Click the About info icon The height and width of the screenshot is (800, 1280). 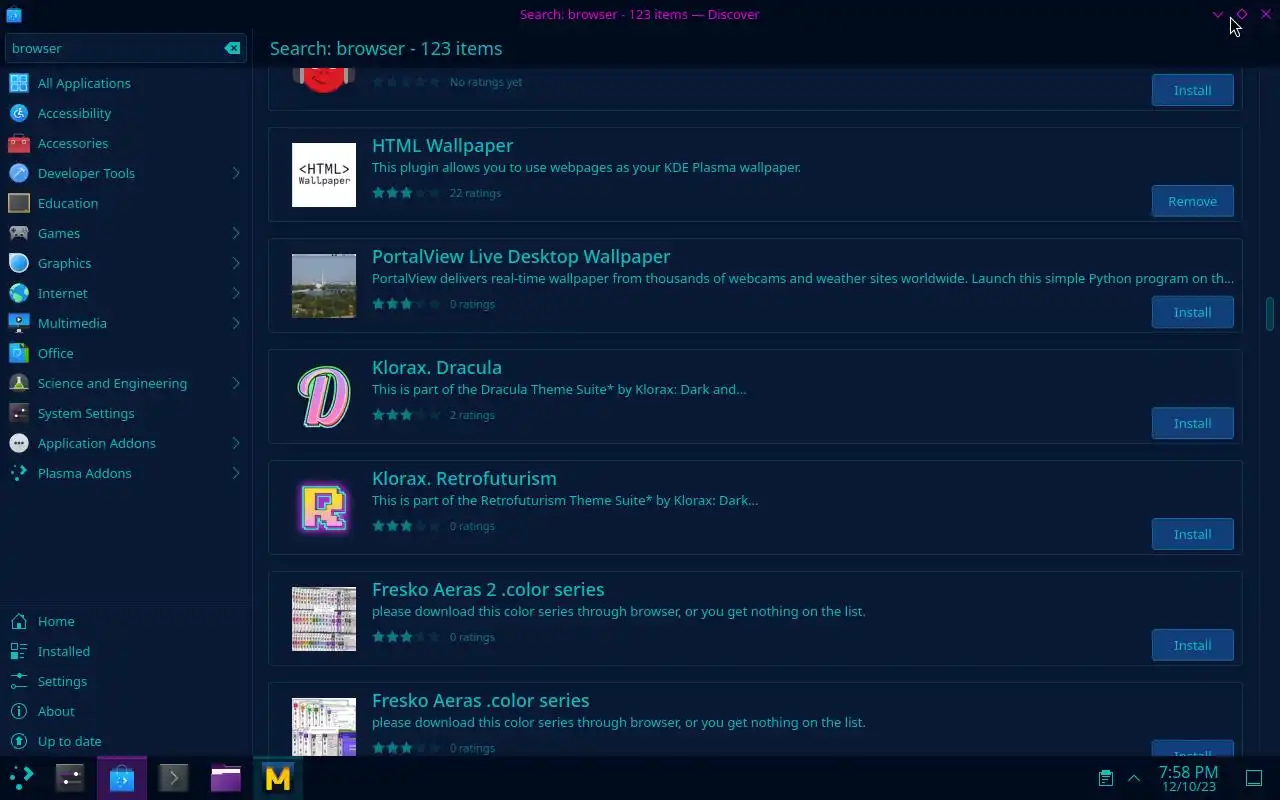[x=19, y=711]
